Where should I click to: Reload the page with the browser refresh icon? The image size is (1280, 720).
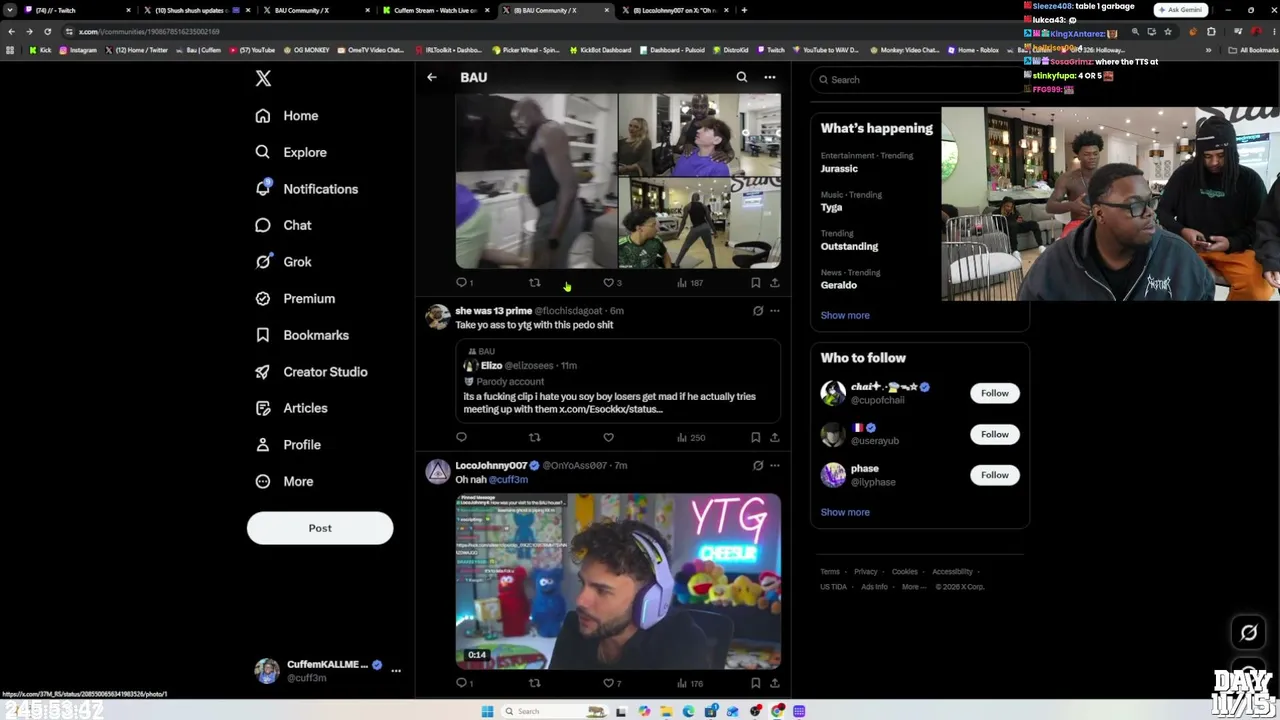(x=47, y=32)
